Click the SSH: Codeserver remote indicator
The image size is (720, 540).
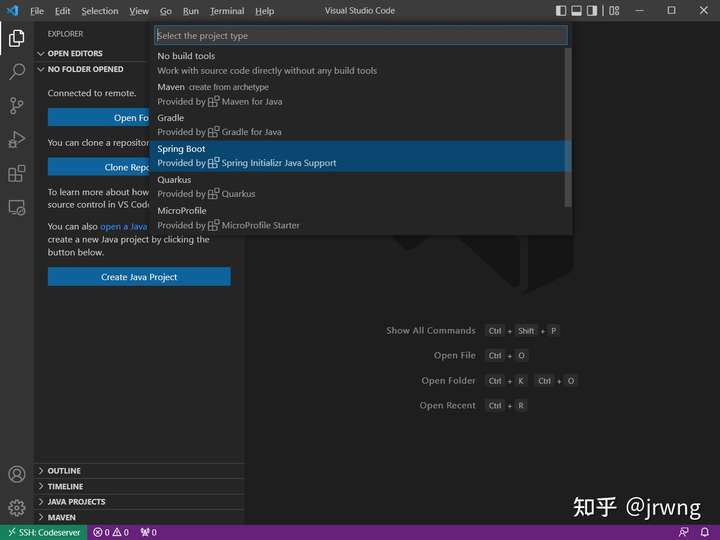44,532
